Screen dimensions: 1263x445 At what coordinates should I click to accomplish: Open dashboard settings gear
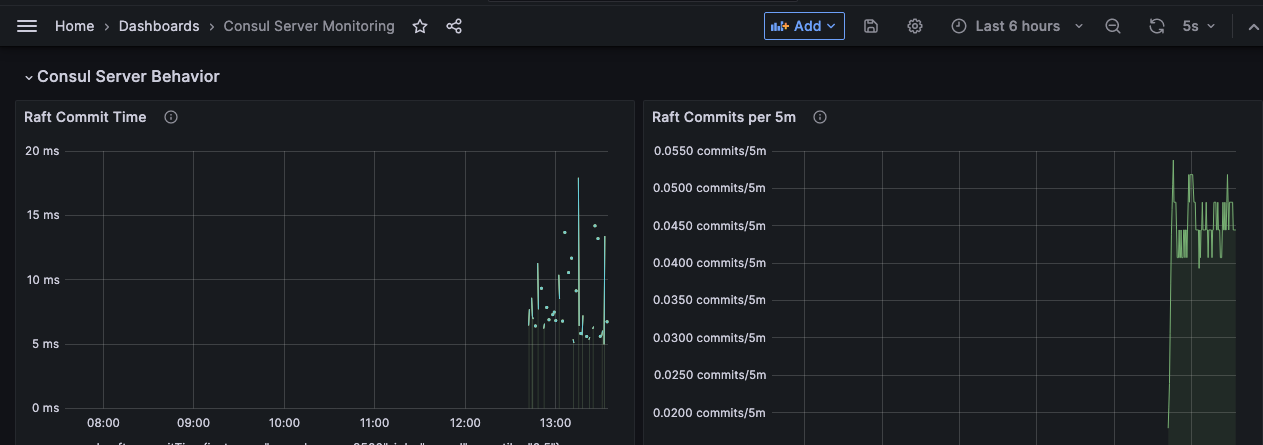click(915, 26)
